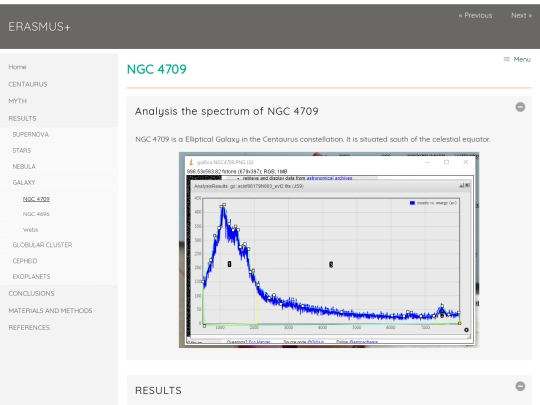Go to the Previous page

(475, 15)
